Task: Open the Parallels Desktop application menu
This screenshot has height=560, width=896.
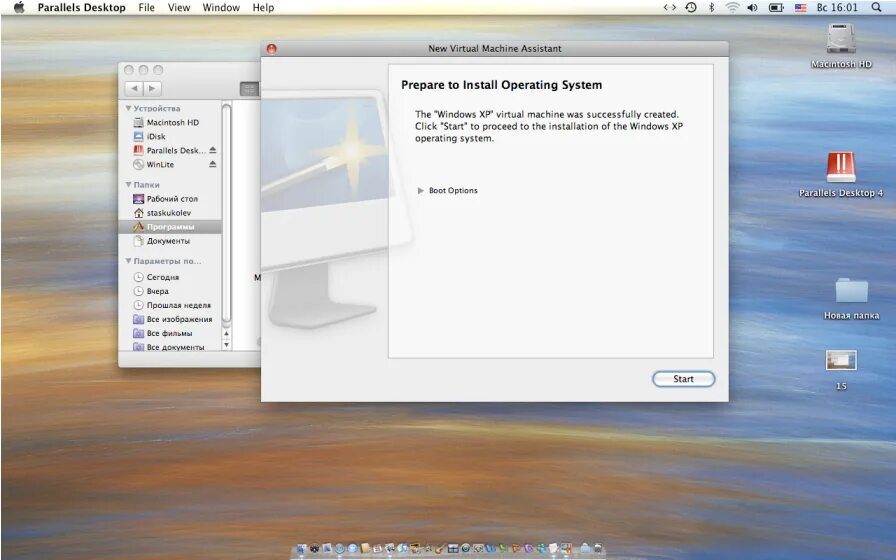Action: [x=81, y=7]
